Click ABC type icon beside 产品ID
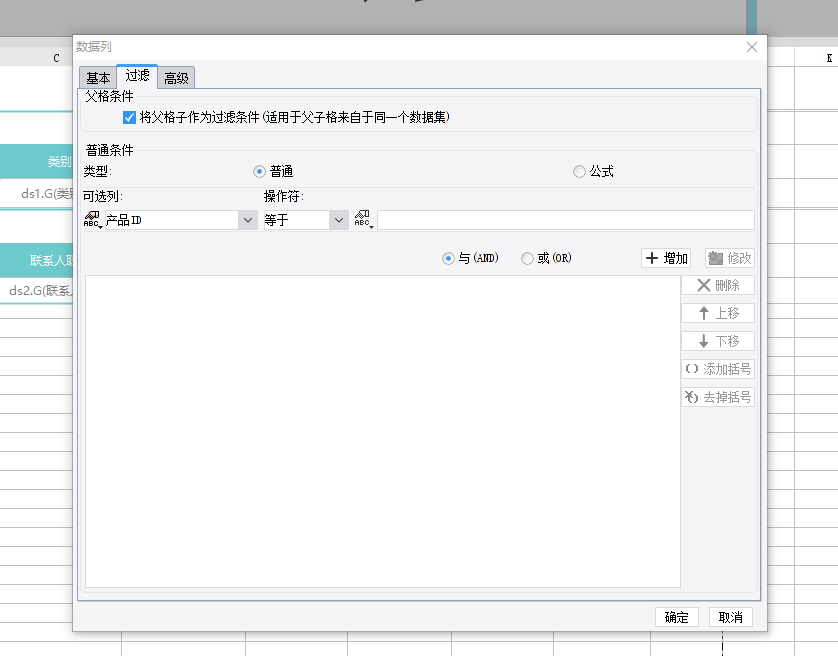This screenshot has width=838, height=656. 92,220
